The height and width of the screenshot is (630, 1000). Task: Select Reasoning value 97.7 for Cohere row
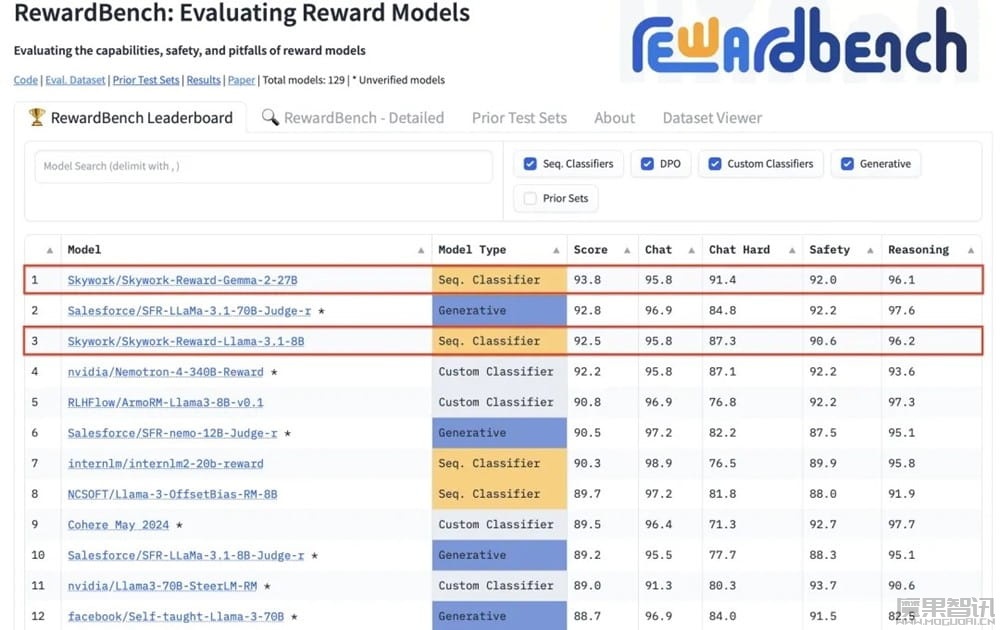[x=902, y=525]
